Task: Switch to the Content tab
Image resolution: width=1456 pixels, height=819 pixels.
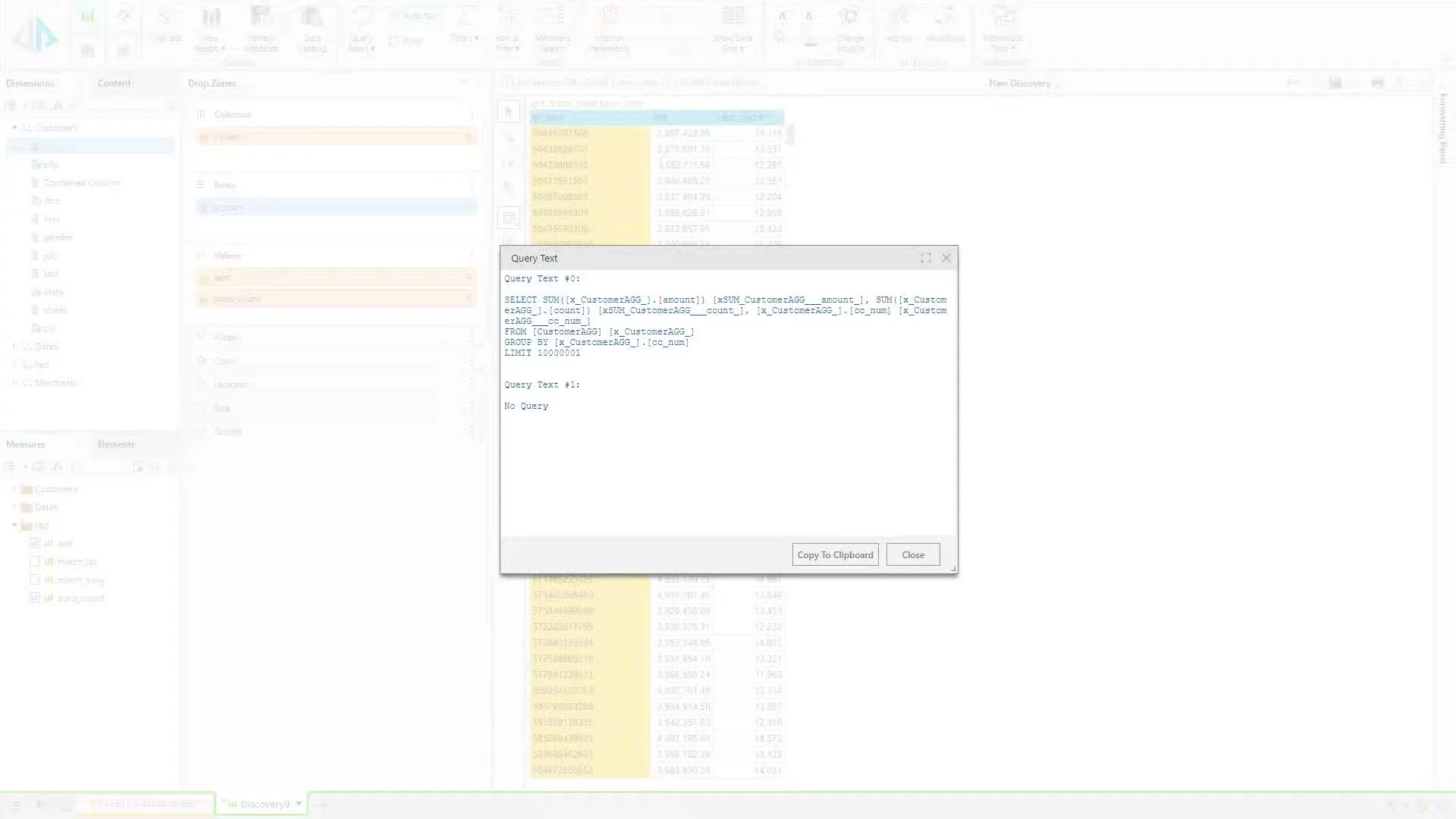Action: pyautogui.click(x=114, y=83)
